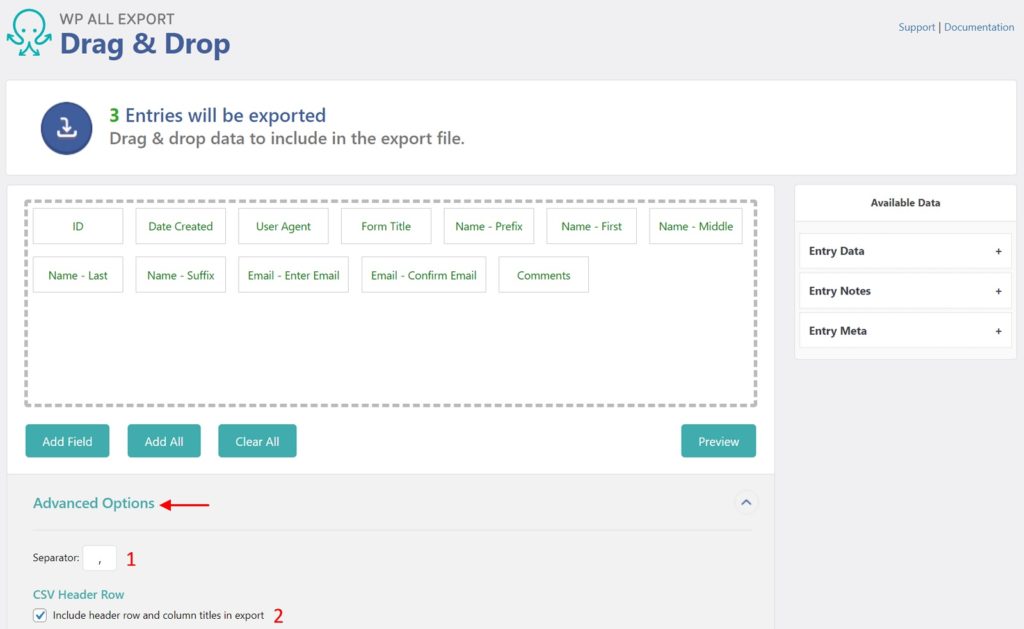The height and width of the screenshot is (629, 1024).
Task: Click the Preview button
Action: (x=718, y=440)
